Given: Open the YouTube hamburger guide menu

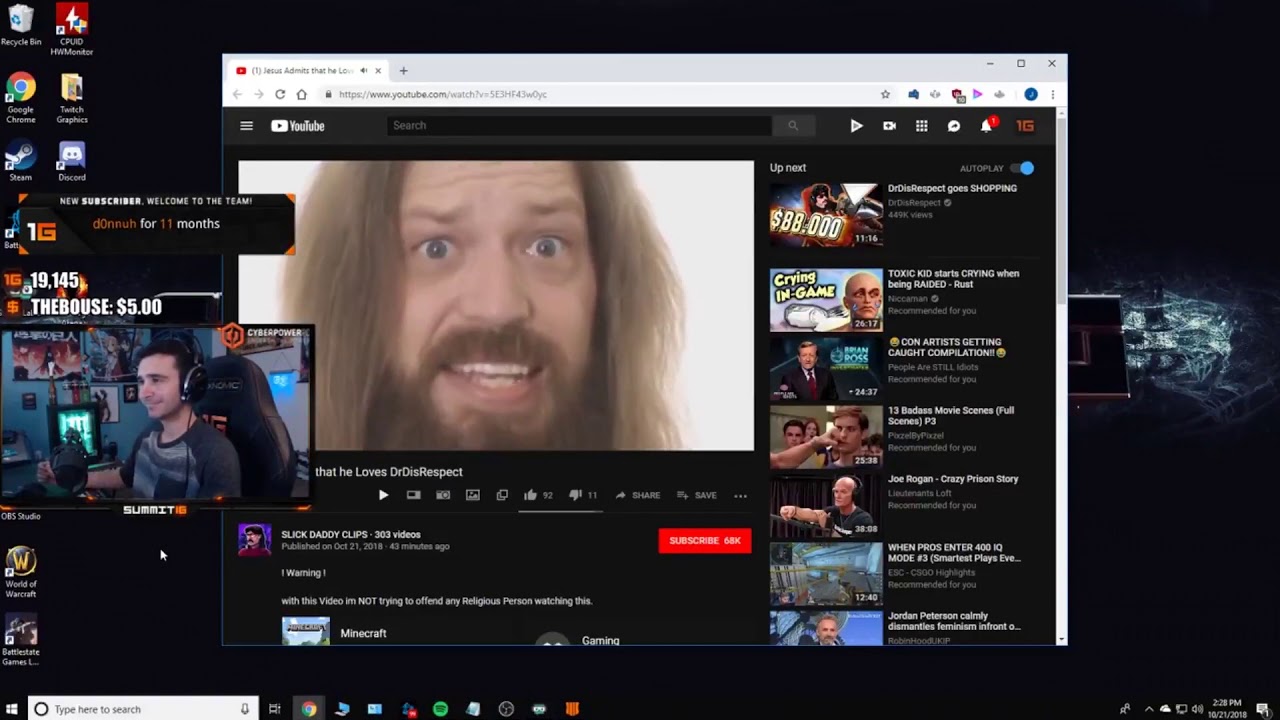Looking at the screenshot, I should [246, 126].
